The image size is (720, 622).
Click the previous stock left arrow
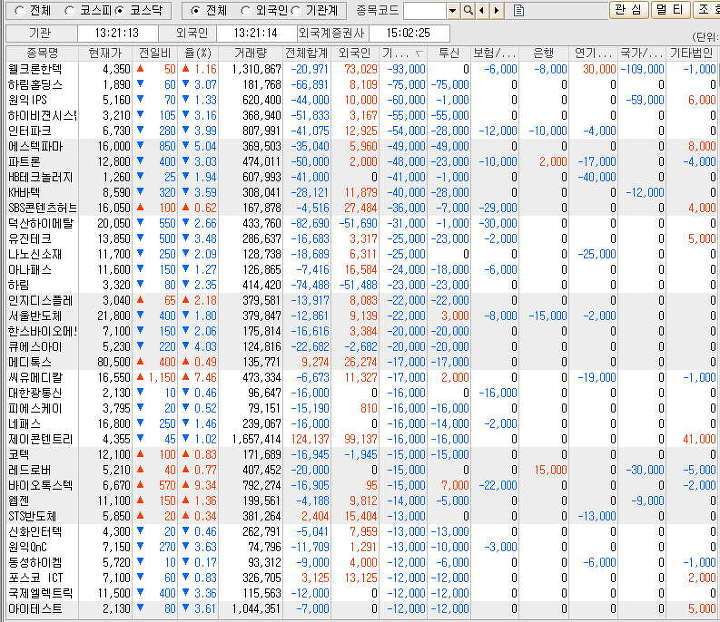click(482, 10)
